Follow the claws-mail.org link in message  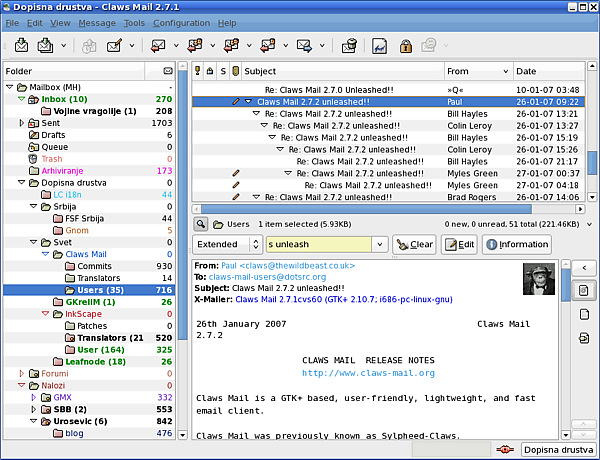pos(369,373)
